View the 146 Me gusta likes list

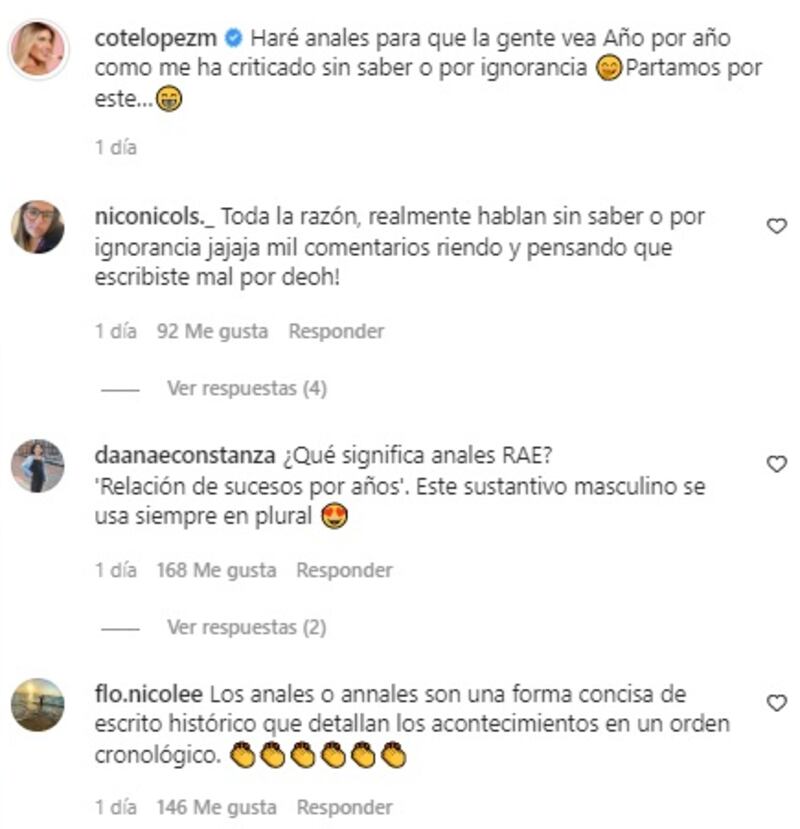point(216,808)
